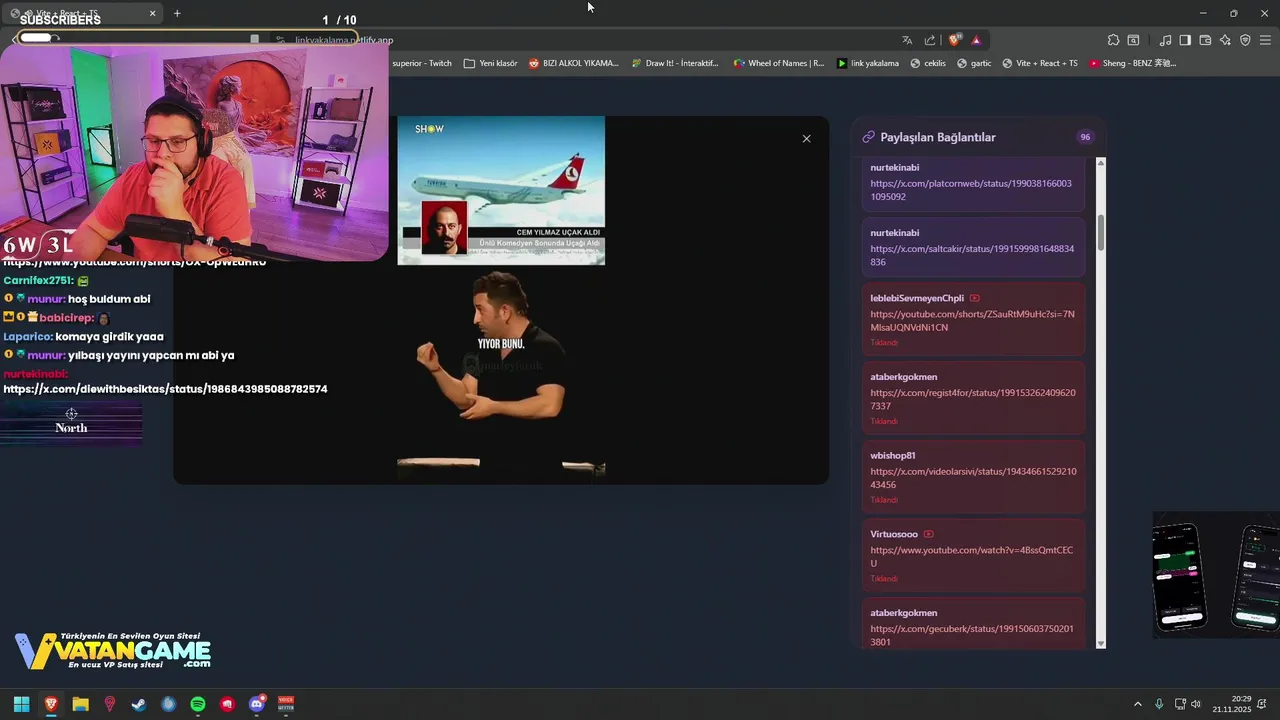1280x720 pixels.
Task: Open the Yeni klasör bookmarks folder
Action: click(490, 63)
